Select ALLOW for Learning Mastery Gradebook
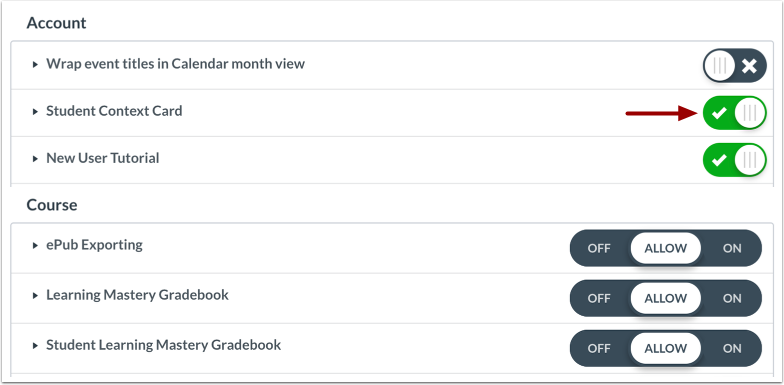784x385 pixels. point(666,298)
